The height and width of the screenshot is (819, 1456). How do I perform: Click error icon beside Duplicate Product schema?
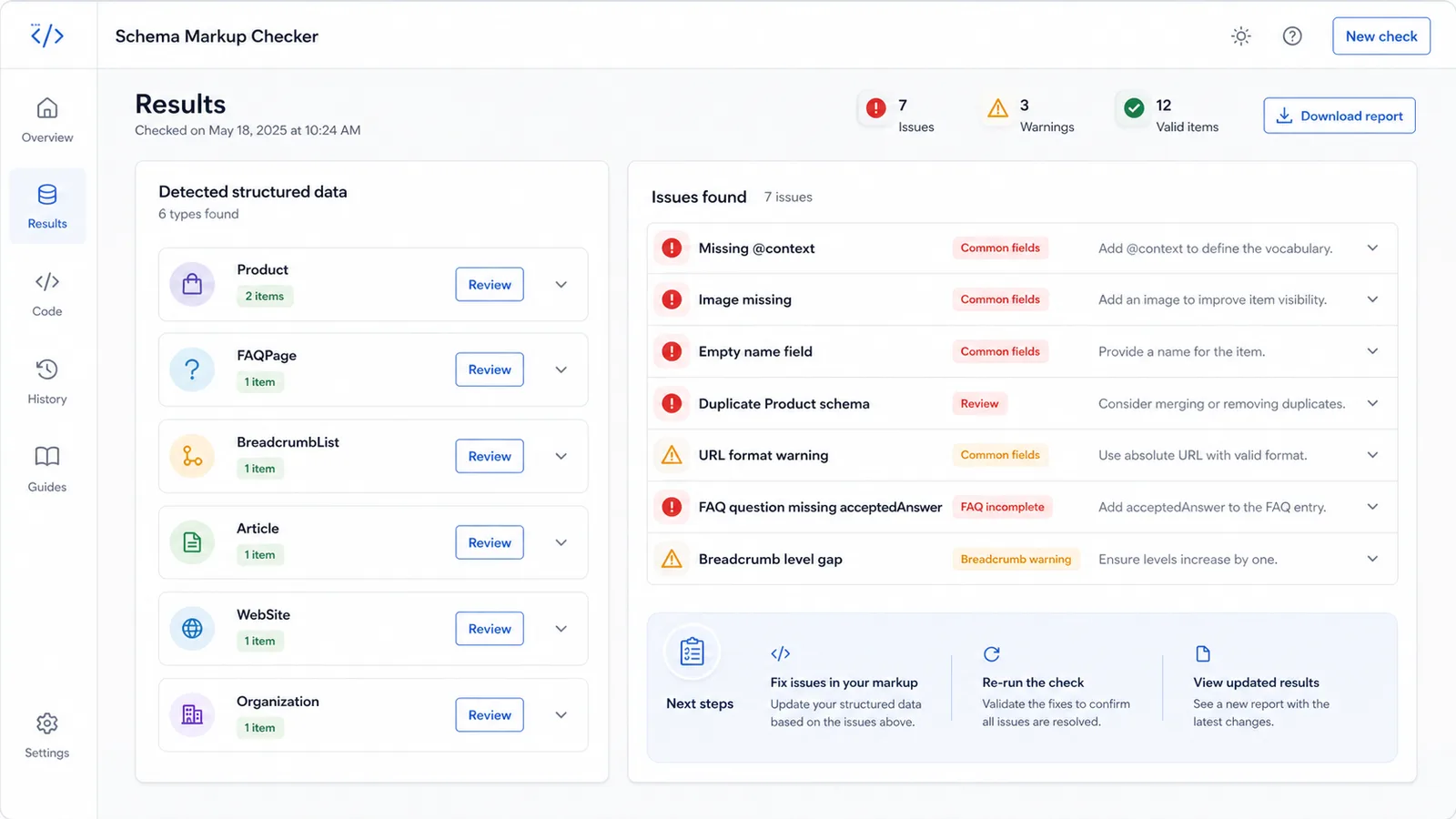672,403
